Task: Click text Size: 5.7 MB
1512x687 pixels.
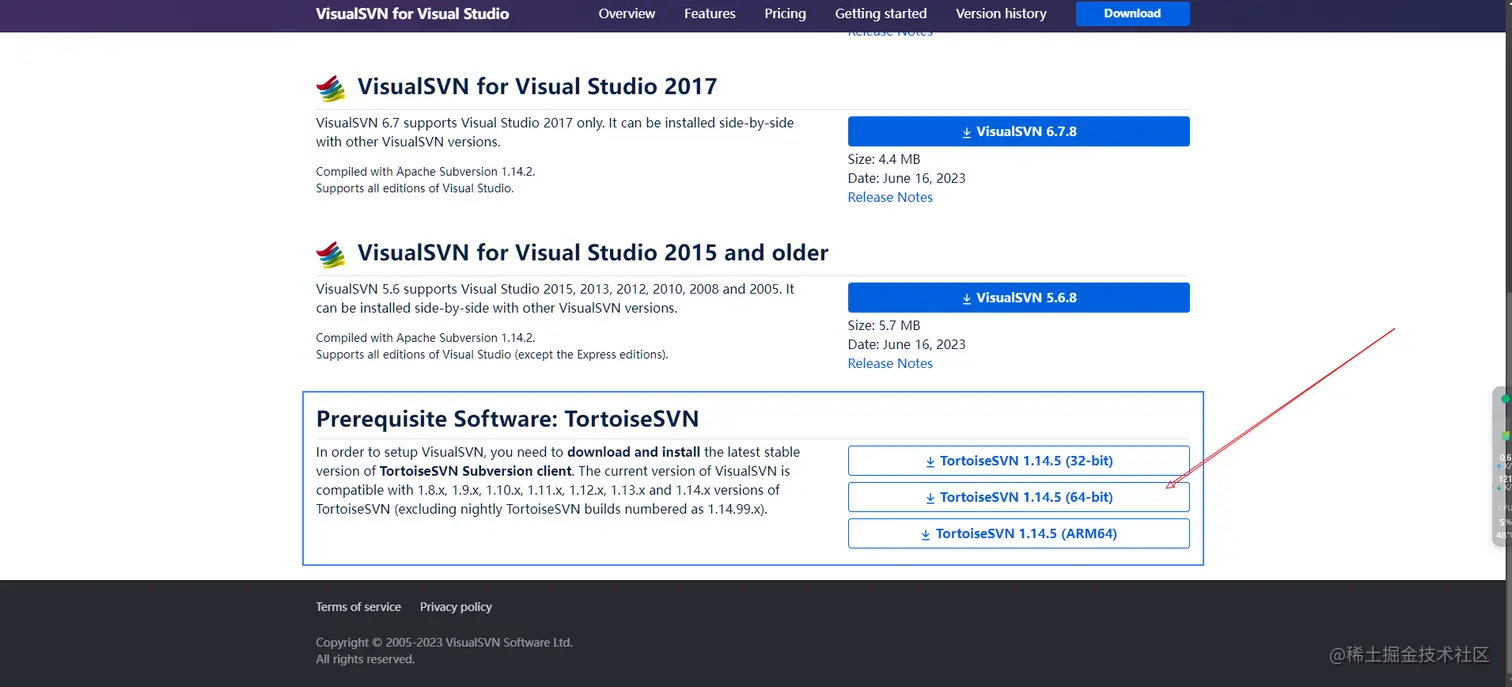Action: click(x=884, y=325)
